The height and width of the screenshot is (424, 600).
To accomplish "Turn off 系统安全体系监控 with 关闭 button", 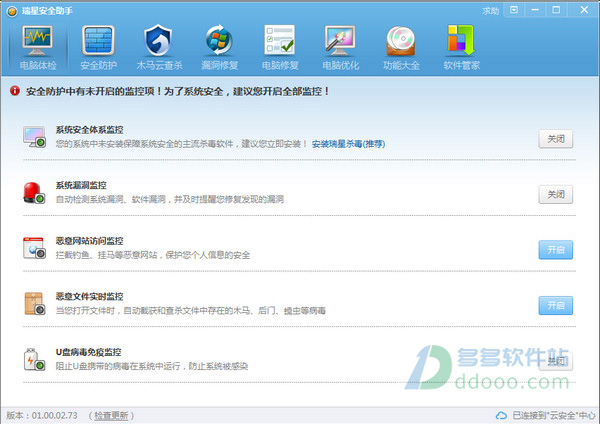I will coord(556,139).
